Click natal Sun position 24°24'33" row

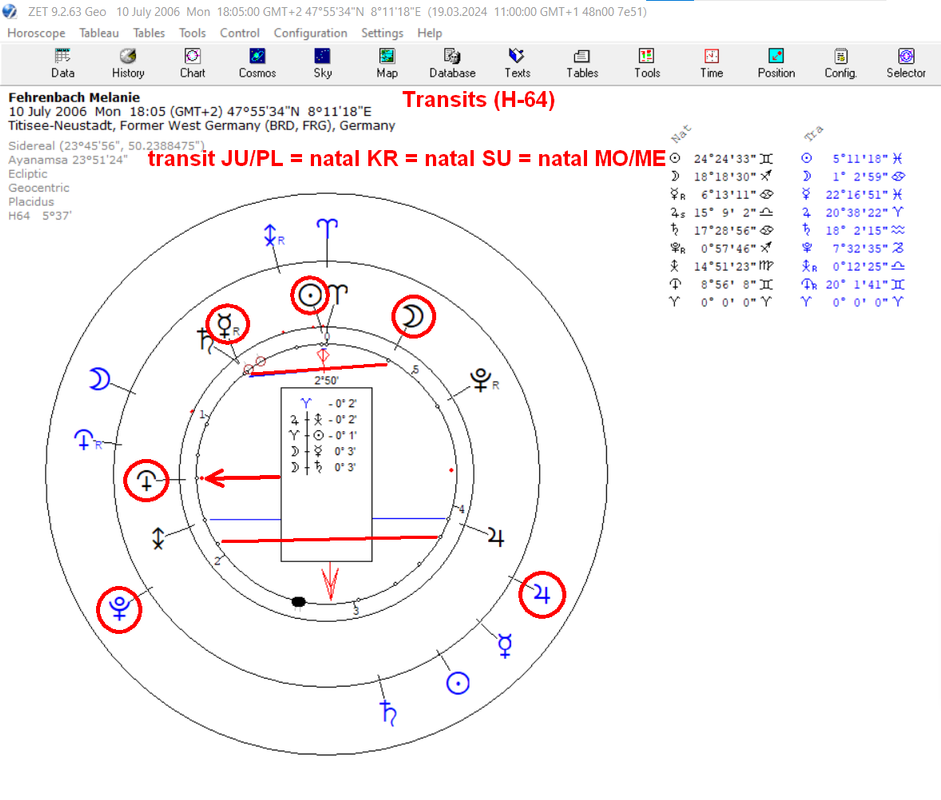(722, 158)
